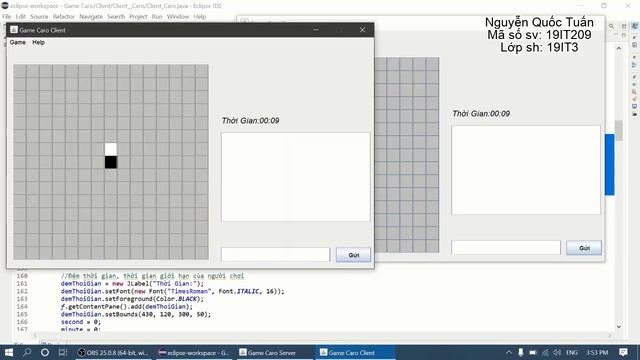Click comment line '//Đếm thời gian' in editor
This screenshot has height=360, width=640.
coord(152,276)
